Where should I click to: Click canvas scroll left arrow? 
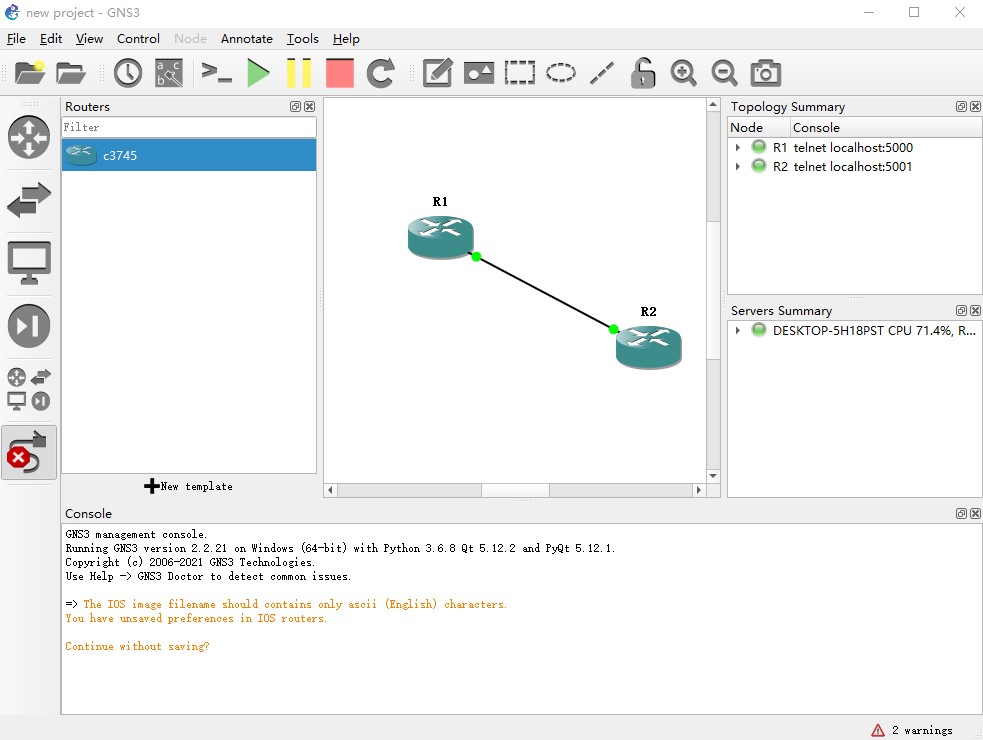[x=330, y=490]
